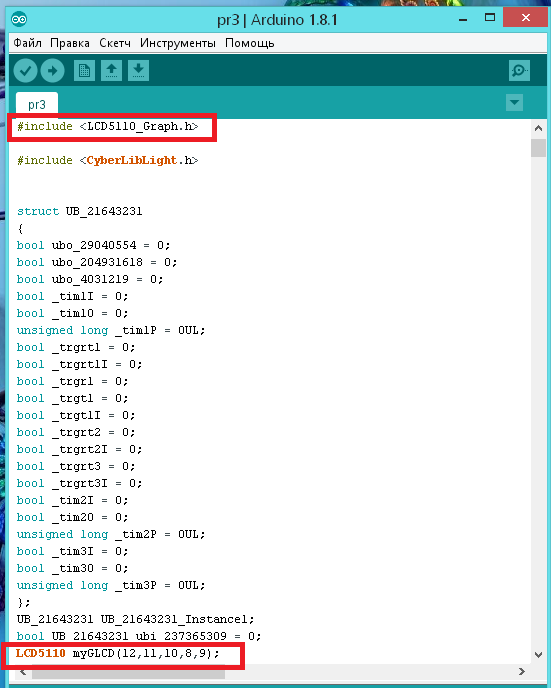Click the line bool _trgr1 = 0;
The height and width of the screenshot is (688, 551).
(x=72, y=381)
